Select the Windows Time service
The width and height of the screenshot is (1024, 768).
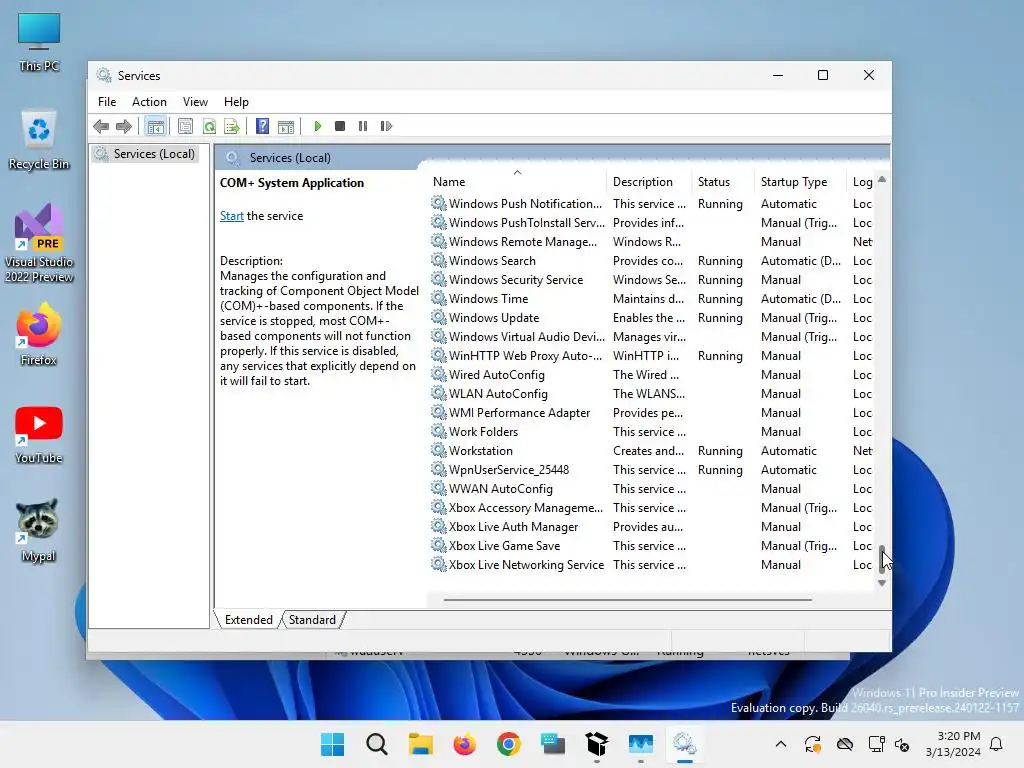tap(652, 298)
